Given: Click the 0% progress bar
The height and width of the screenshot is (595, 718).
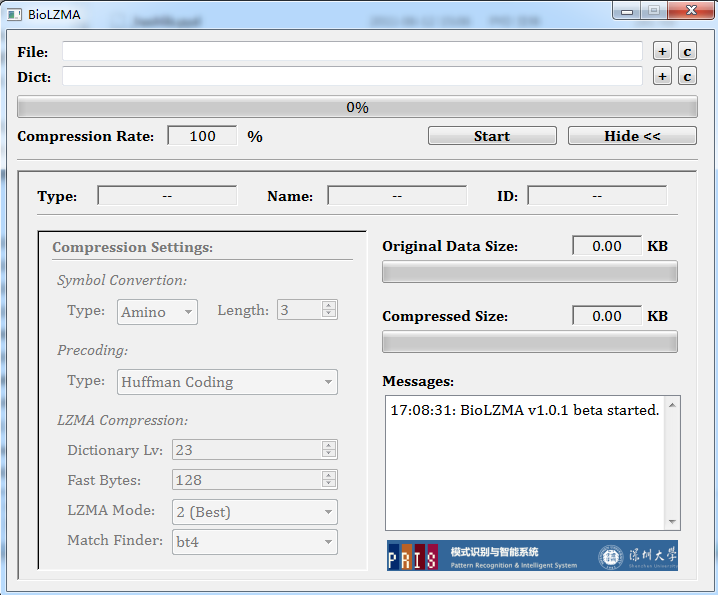Looking at the screenshot, I should tap(357, 107).
